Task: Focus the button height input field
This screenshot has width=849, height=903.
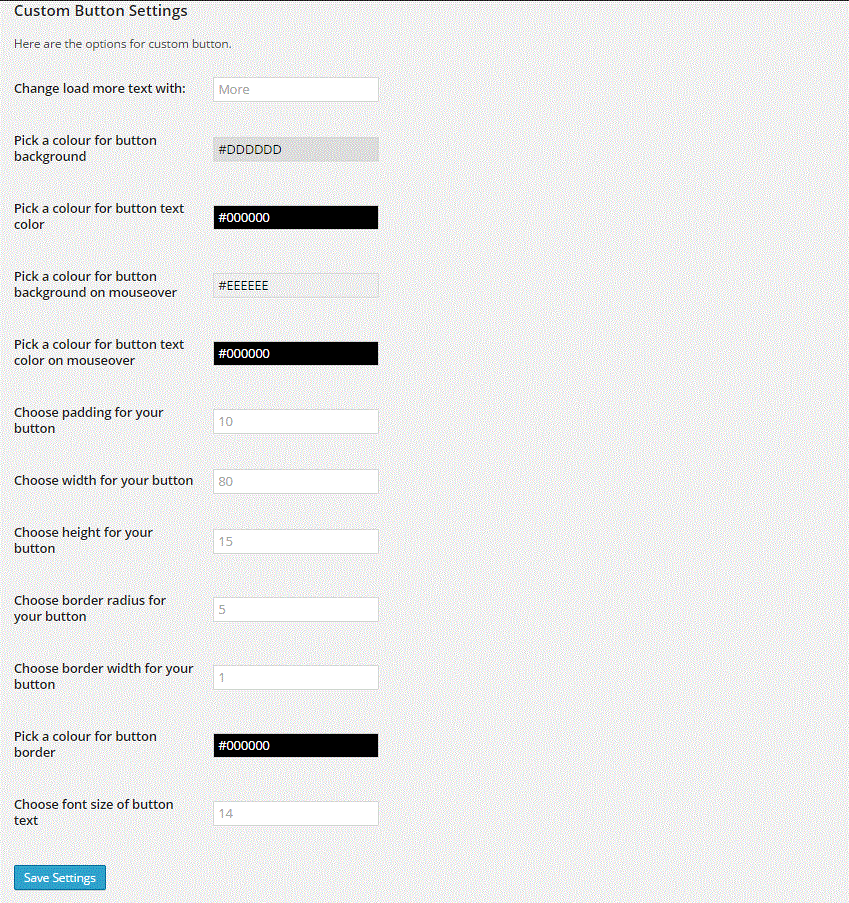Action: (295, 541)
